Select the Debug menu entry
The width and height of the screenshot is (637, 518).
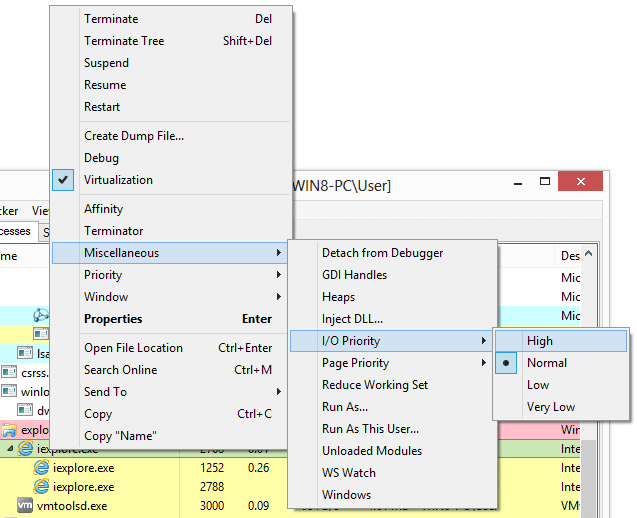(x=170, y=158)
